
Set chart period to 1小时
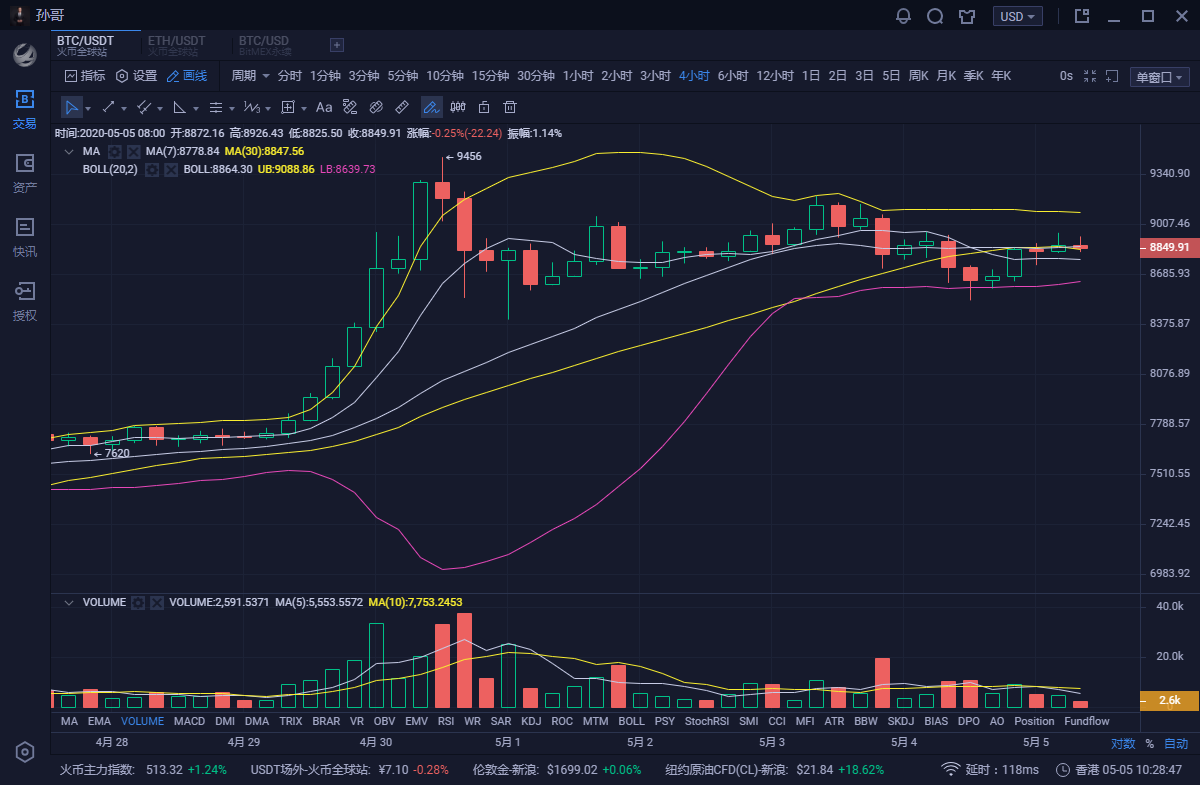click(578, 76)
